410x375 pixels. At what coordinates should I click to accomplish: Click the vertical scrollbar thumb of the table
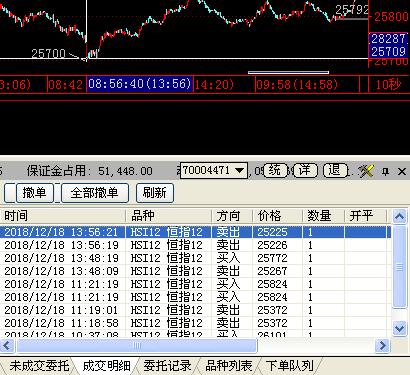click(399, 267)
